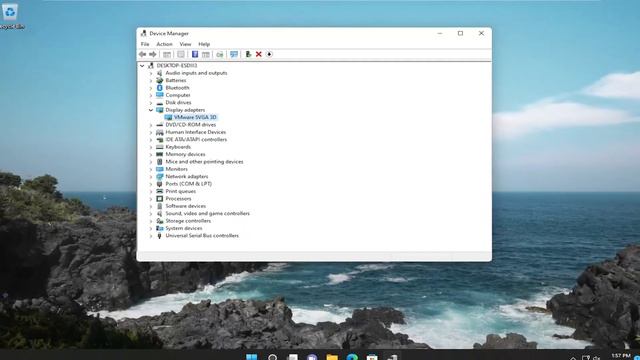Expand the Monitors node chevron

pos(151,169)
